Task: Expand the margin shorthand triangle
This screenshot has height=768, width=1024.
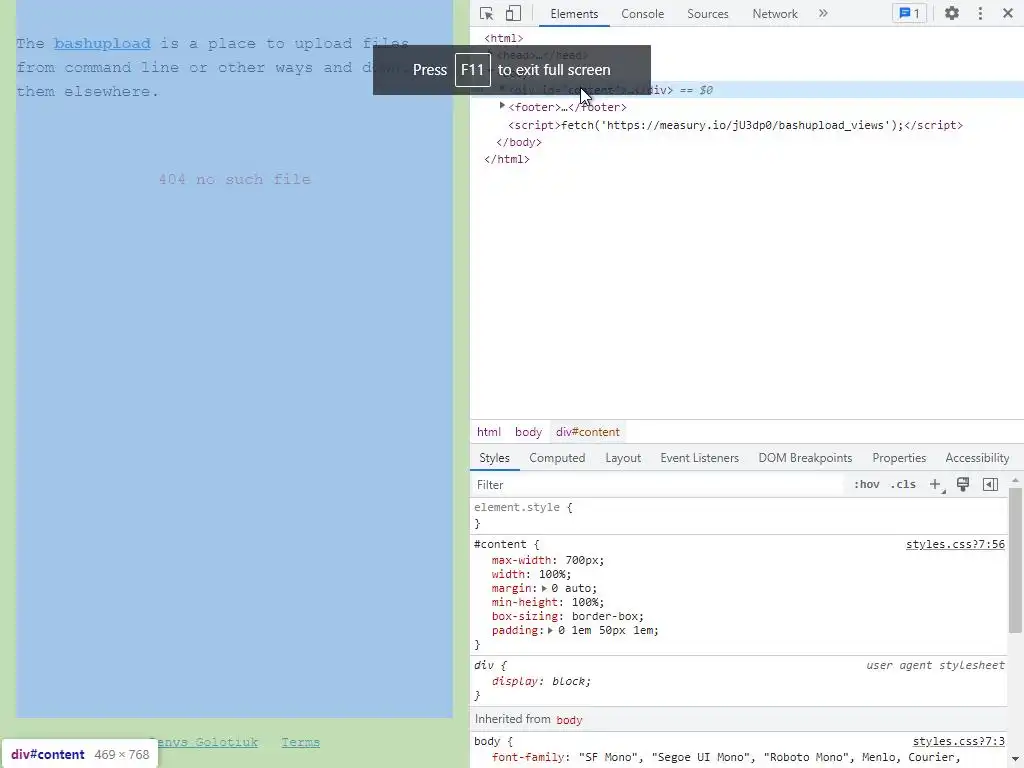Action: tap(544, 588)
